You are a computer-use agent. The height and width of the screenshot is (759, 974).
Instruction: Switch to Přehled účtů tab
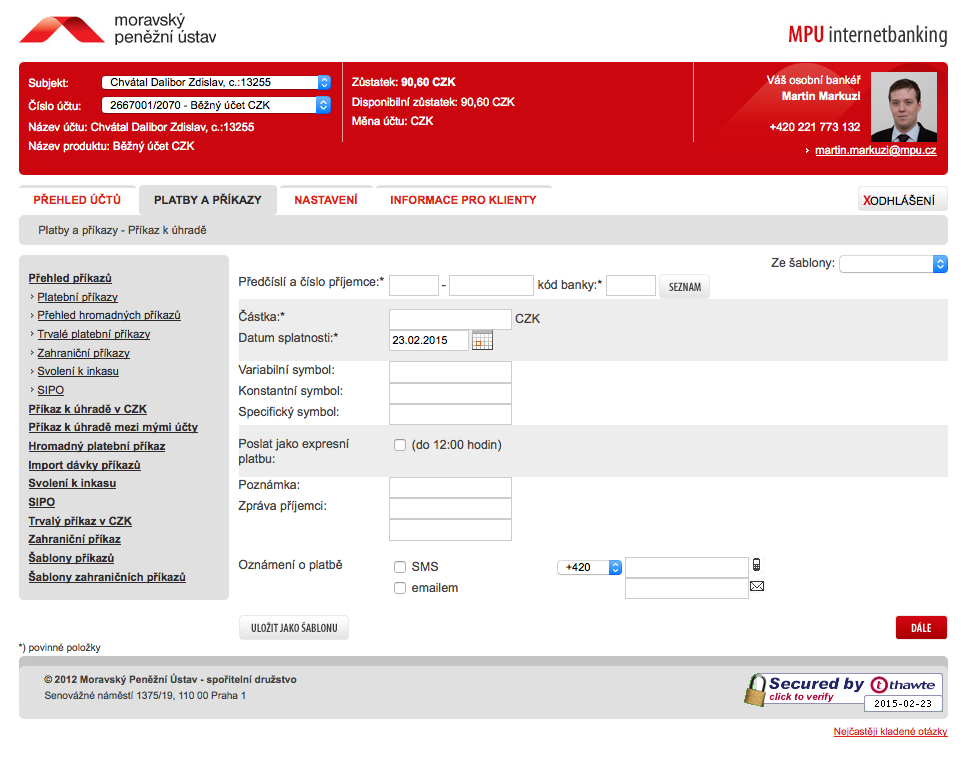tap(77, 200)
